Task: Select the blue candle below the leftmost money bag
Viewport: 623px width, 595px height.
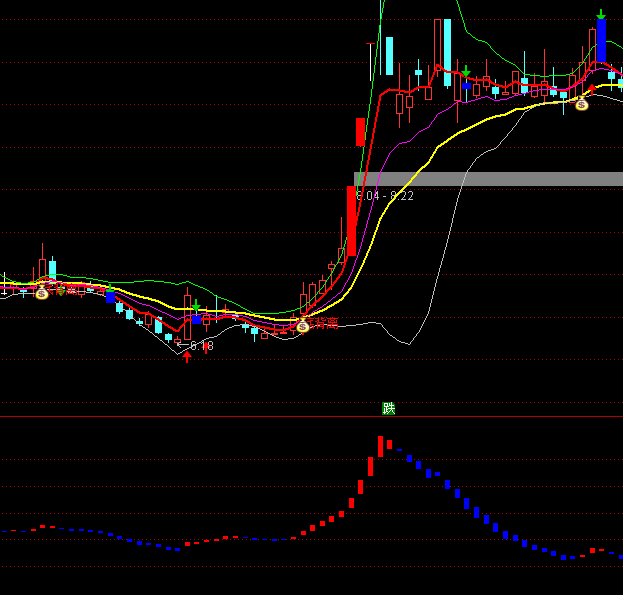Action: [110, 297]
